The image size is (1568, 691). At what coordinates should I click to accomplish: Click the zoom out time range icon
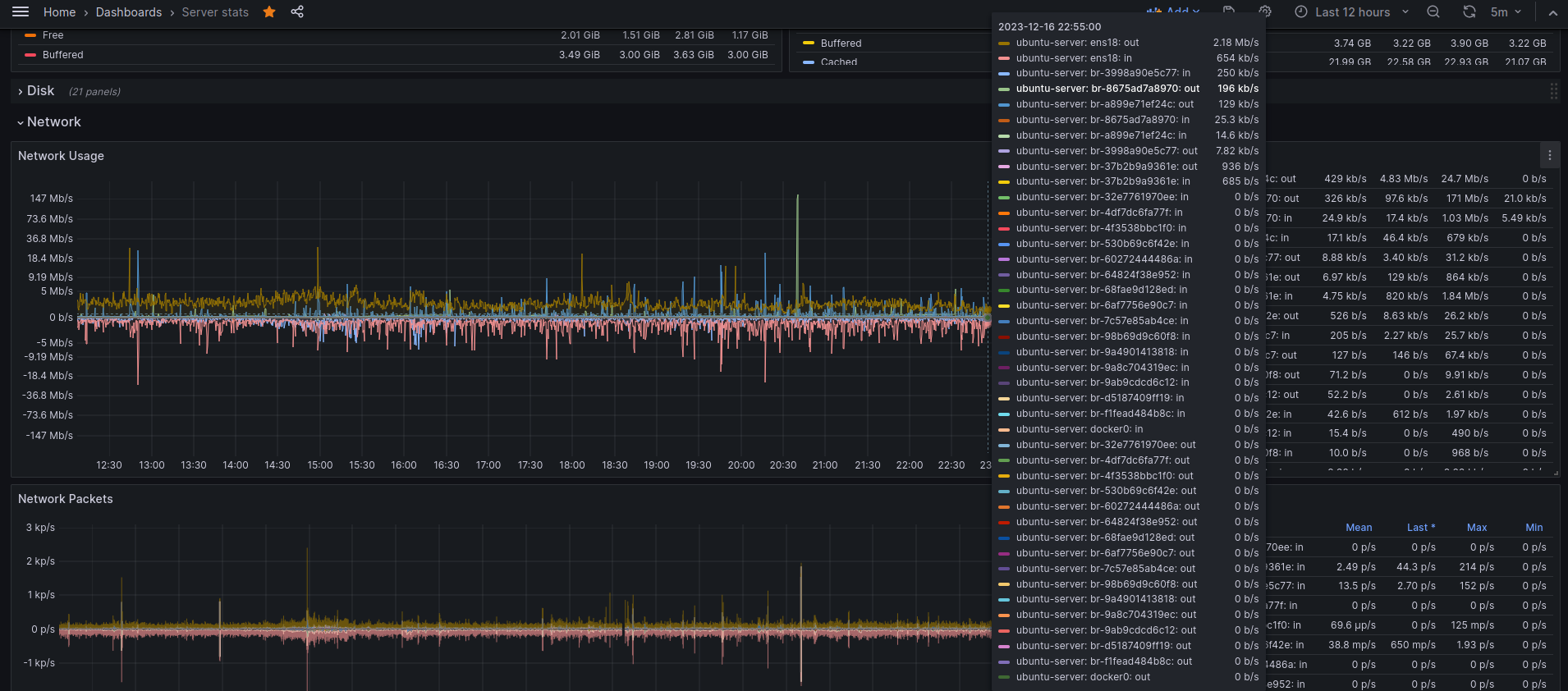coord(1433,11)
